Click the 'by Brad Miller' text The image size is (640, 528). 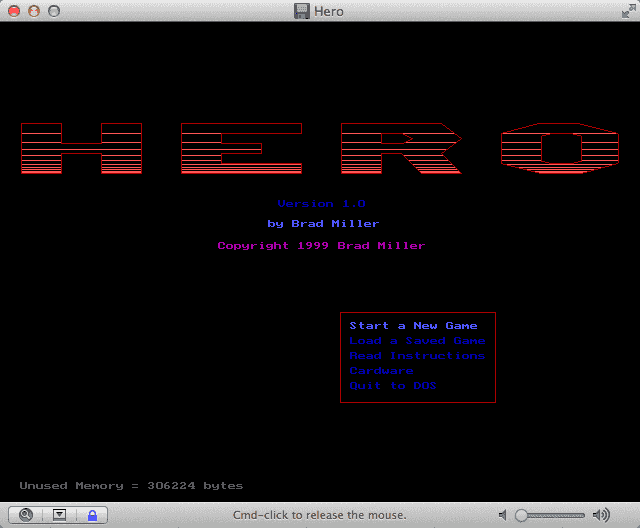click(323, 224)
